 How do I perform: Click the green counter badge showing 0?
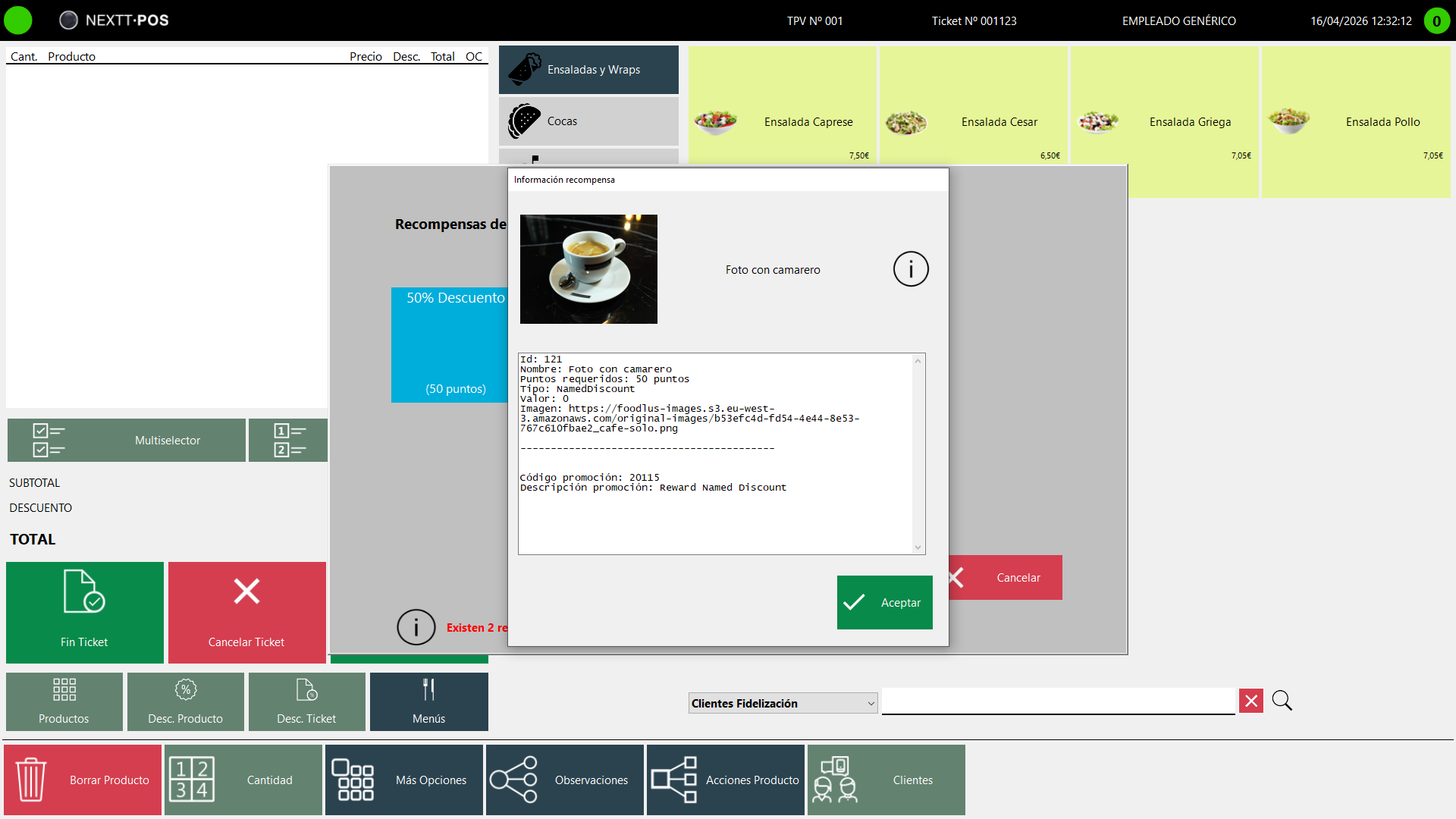[x=1436, y=20]
